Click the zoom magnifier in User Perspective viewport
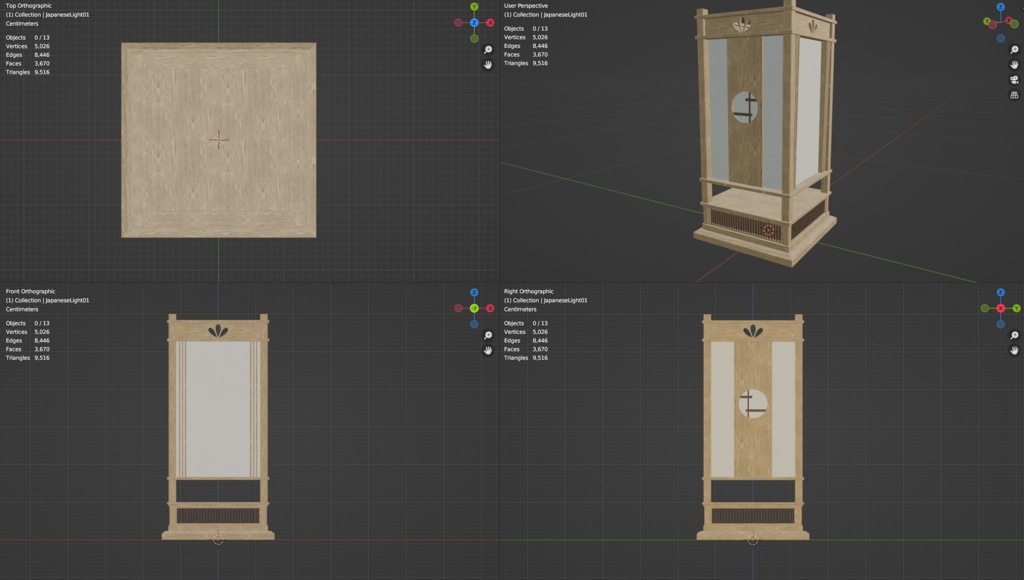 point(1014,50)
